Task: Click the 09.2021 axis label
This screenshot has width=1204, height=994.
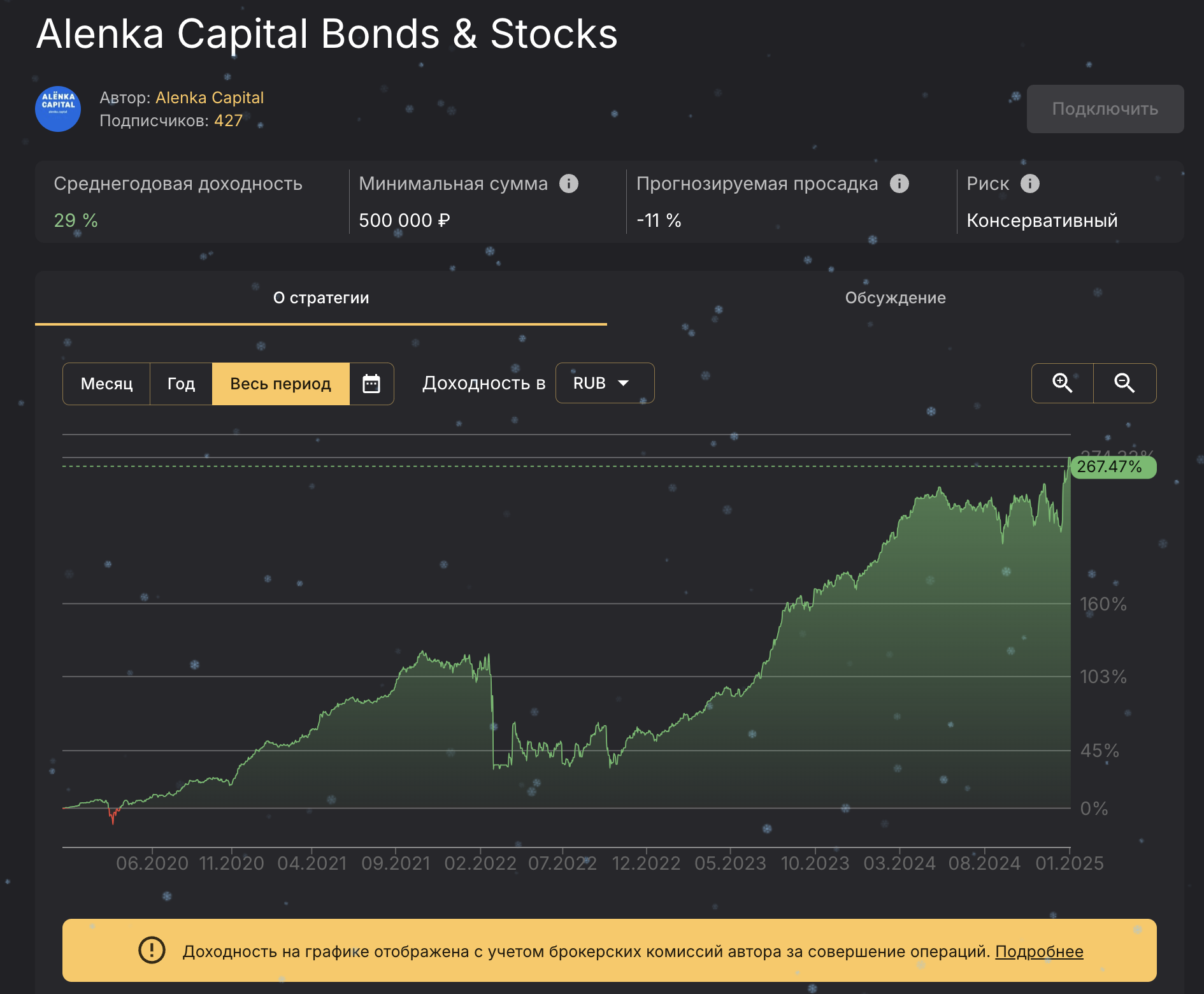Action: (x=396, y=863)
